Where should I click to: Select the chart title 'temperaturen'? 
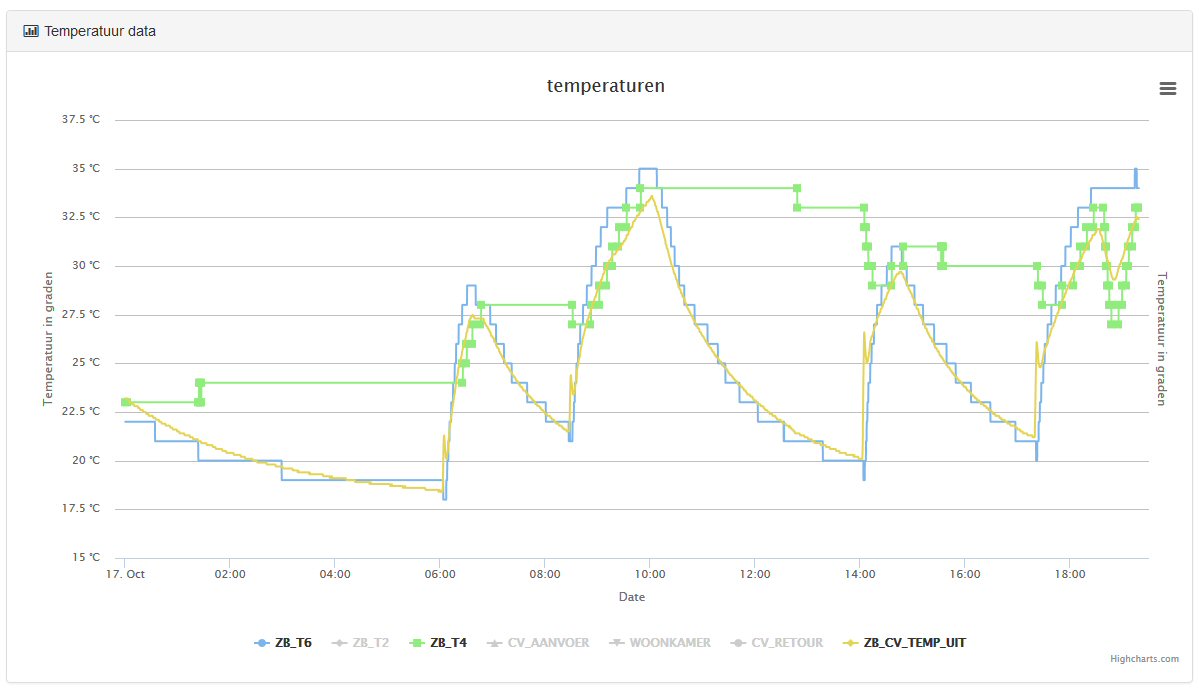click(x=605, y=86)
